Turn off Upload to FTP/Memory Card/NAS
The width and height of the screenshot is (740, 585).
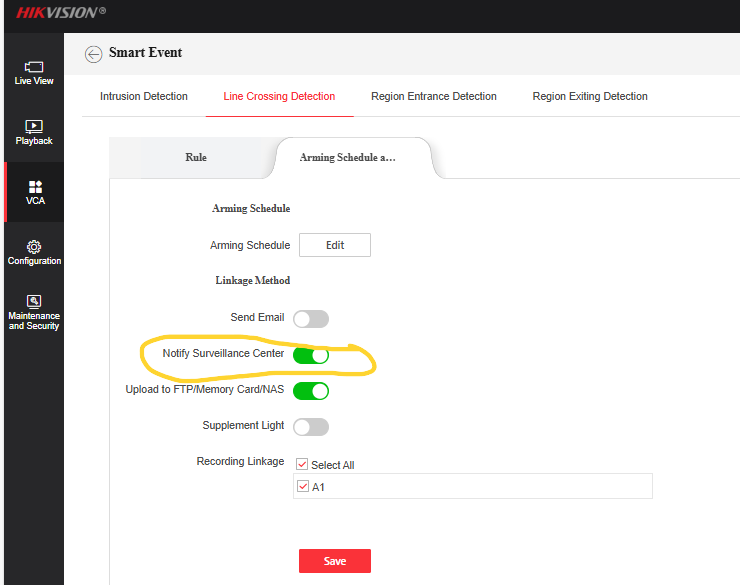click(310, 391)
